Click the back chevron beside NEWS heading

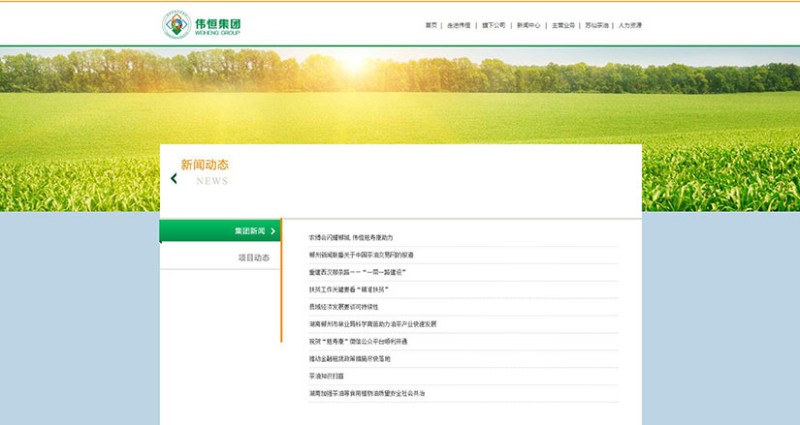[x=174, y=179]
